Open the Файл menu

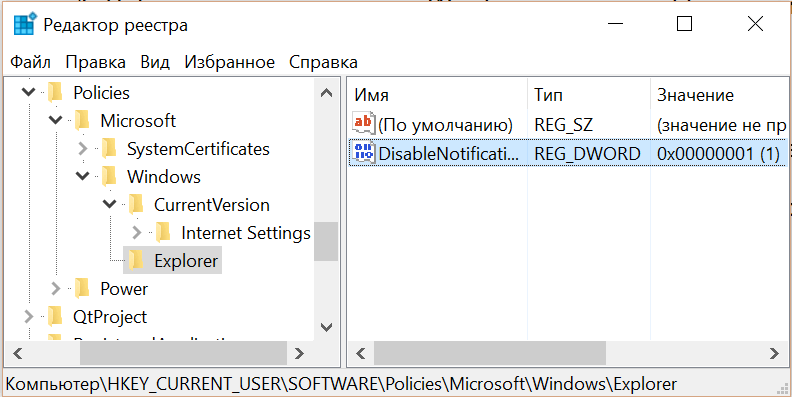[x=30, y=63]
